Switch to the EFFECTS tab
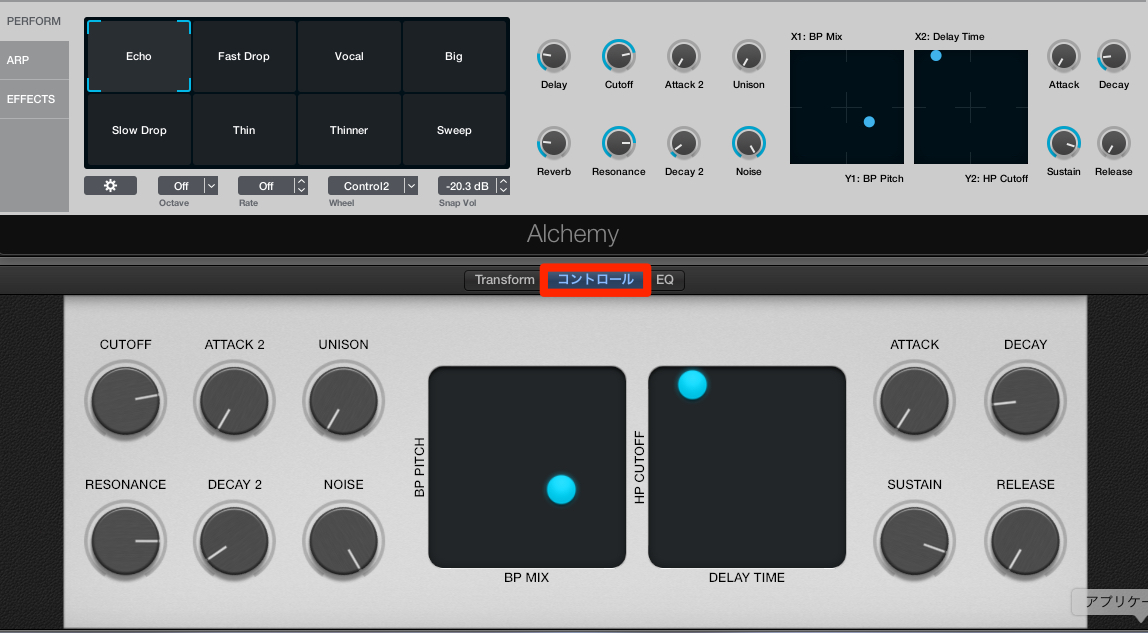Screen dimensions: 1148x633 coord(34,99)
